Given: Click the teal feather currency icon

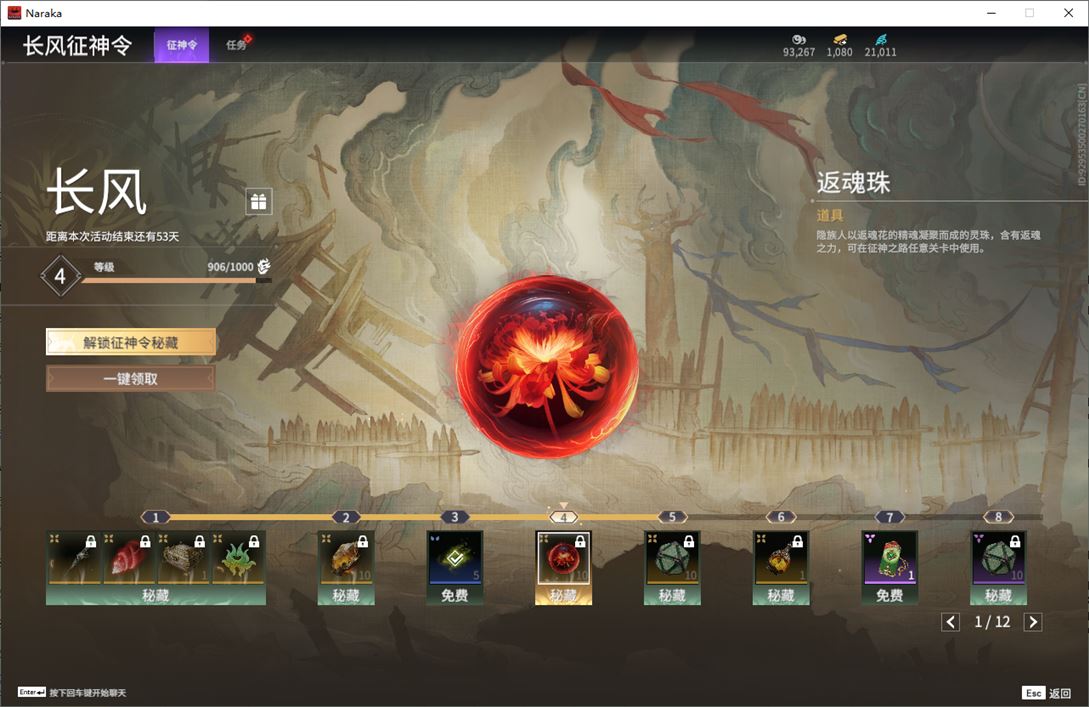Looking at the screenshot, I should coord(881,40).
